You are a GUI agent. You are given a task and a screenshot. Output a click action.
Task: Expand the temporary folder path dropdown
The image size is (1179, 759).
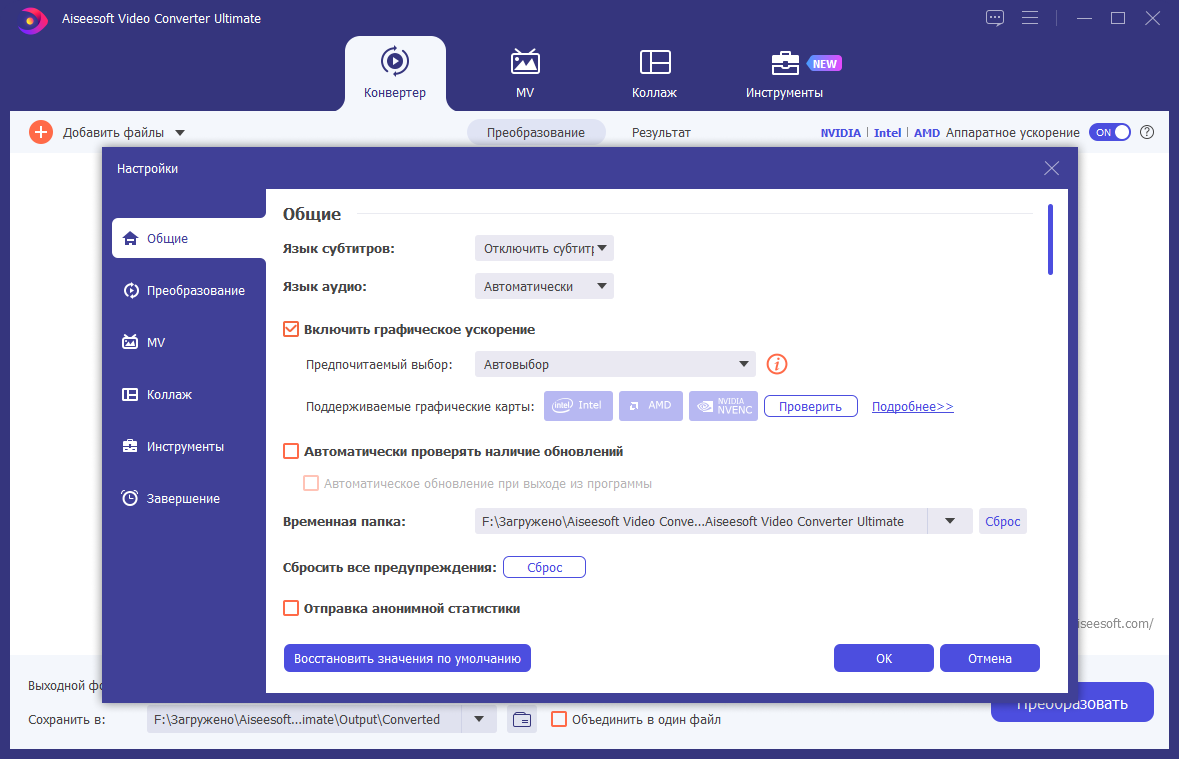tap(950, 521)
